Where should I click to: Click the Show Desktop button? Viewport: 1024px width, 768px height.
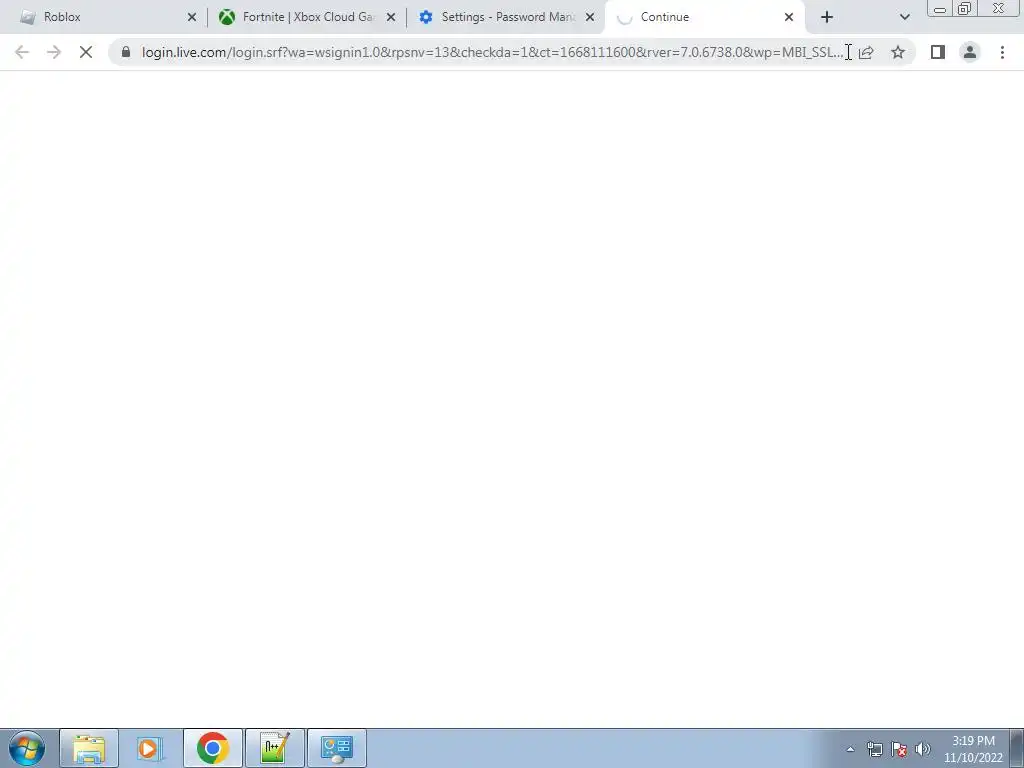[x=1017, y=748]
